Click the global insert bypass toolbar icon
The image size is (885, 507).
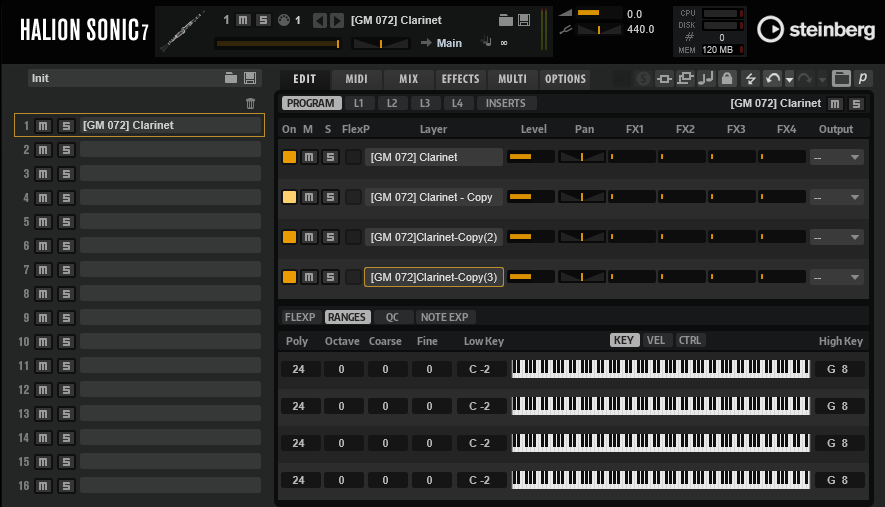(664, 79)
